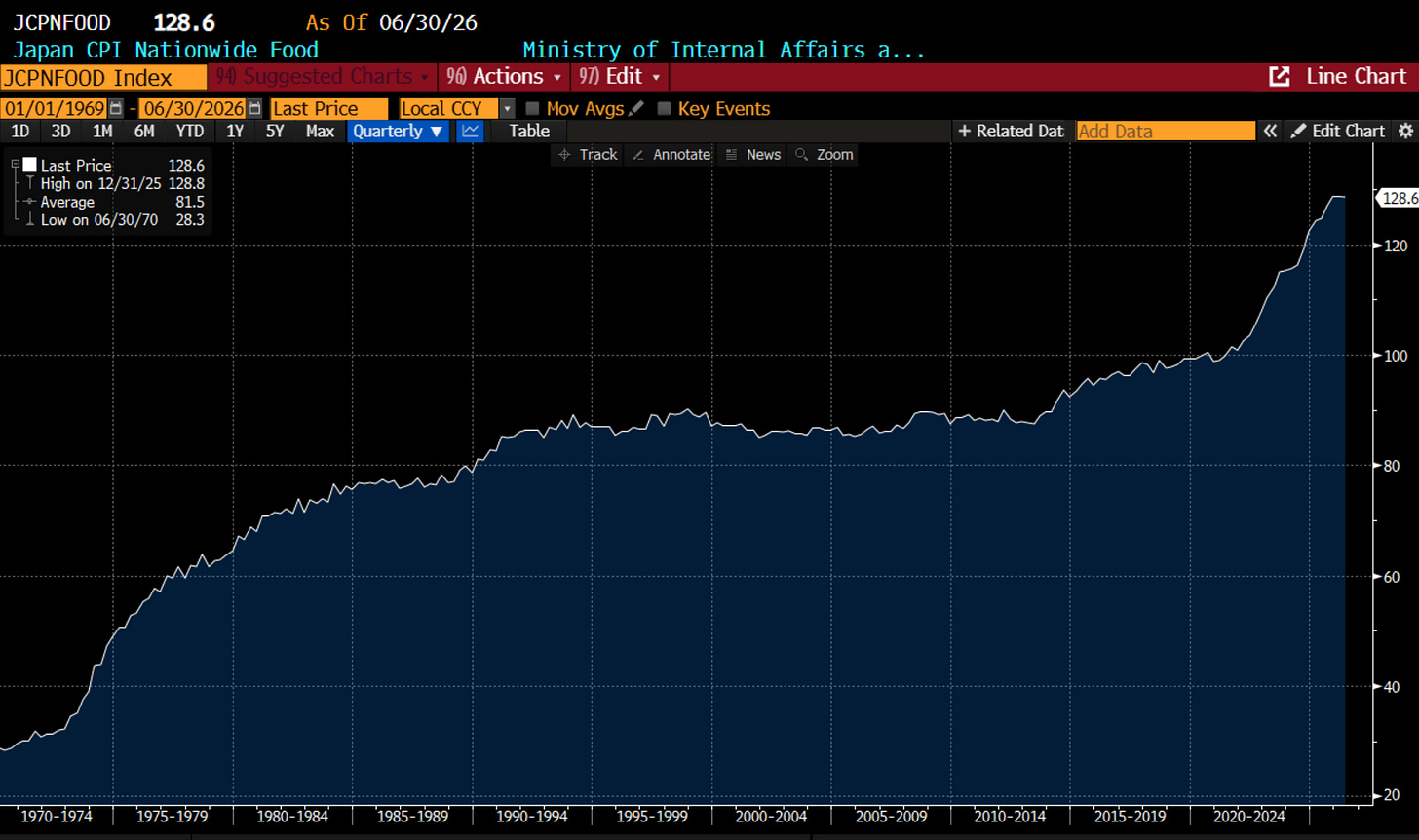
Task: Select the 1D time range
Action: [20, 132]
